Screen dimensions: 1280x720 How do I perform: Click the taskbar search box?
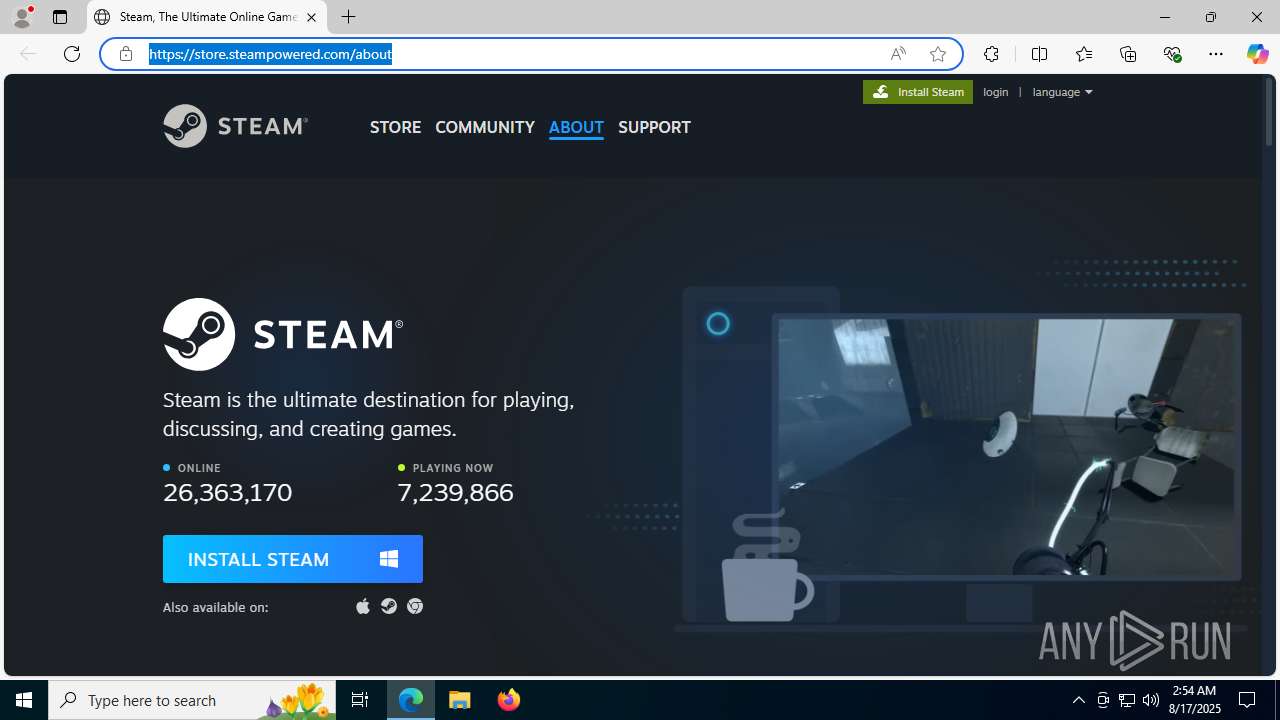tap(192, 700)
